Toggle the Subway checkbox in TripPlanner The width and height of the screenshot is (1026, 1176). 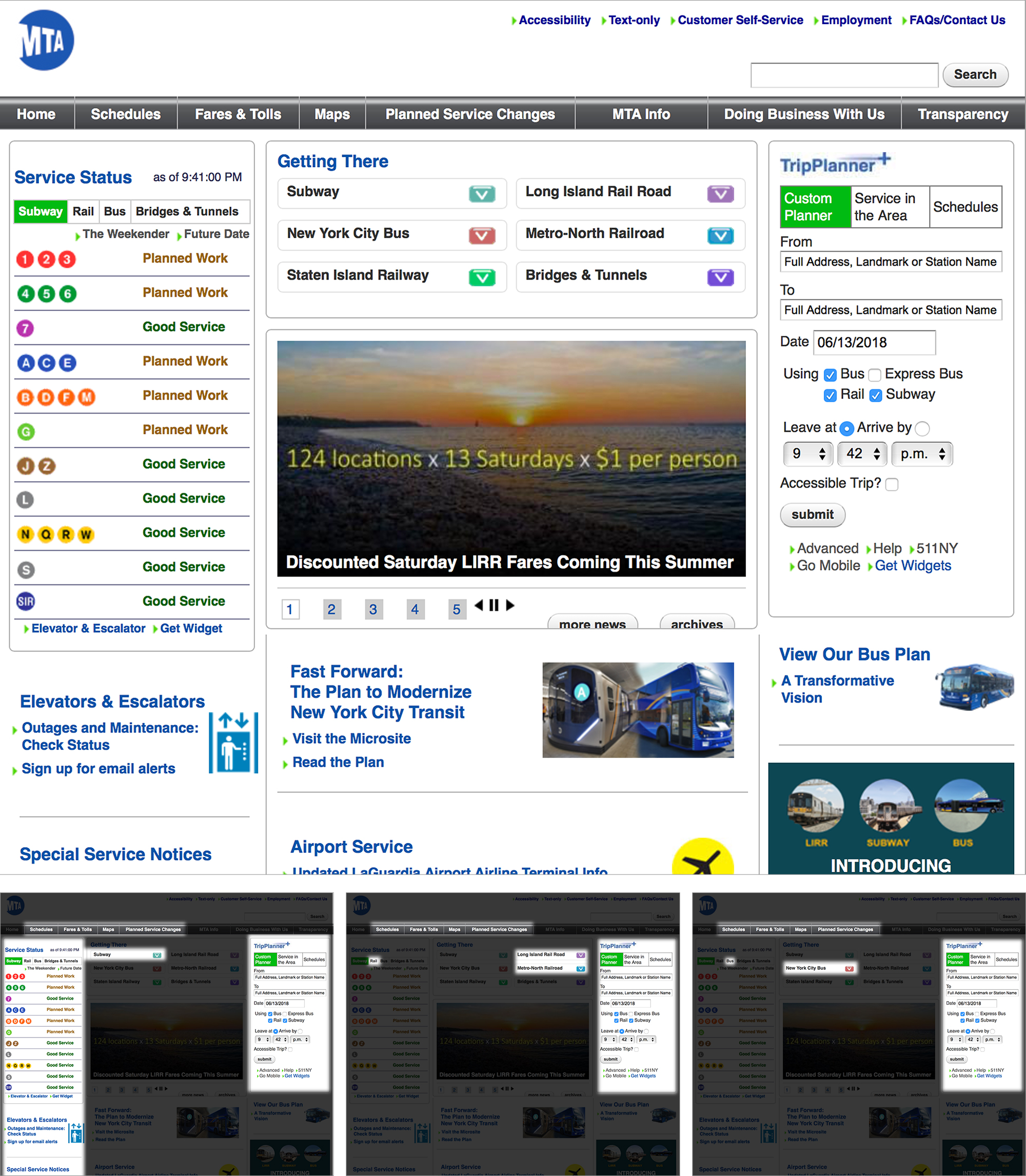pyautogui.click(x=875, y=395)
